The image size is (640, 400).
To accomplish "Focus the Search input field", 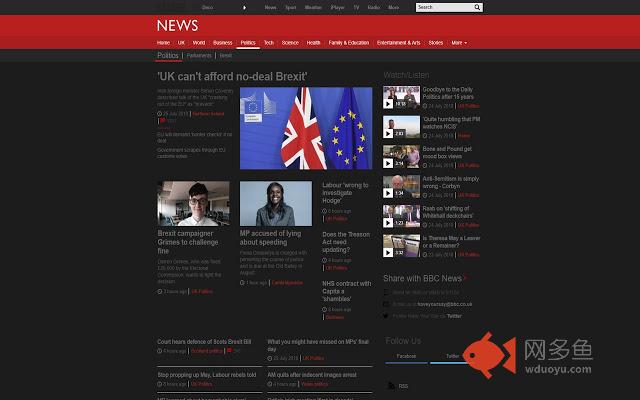I will click(444, 7).
